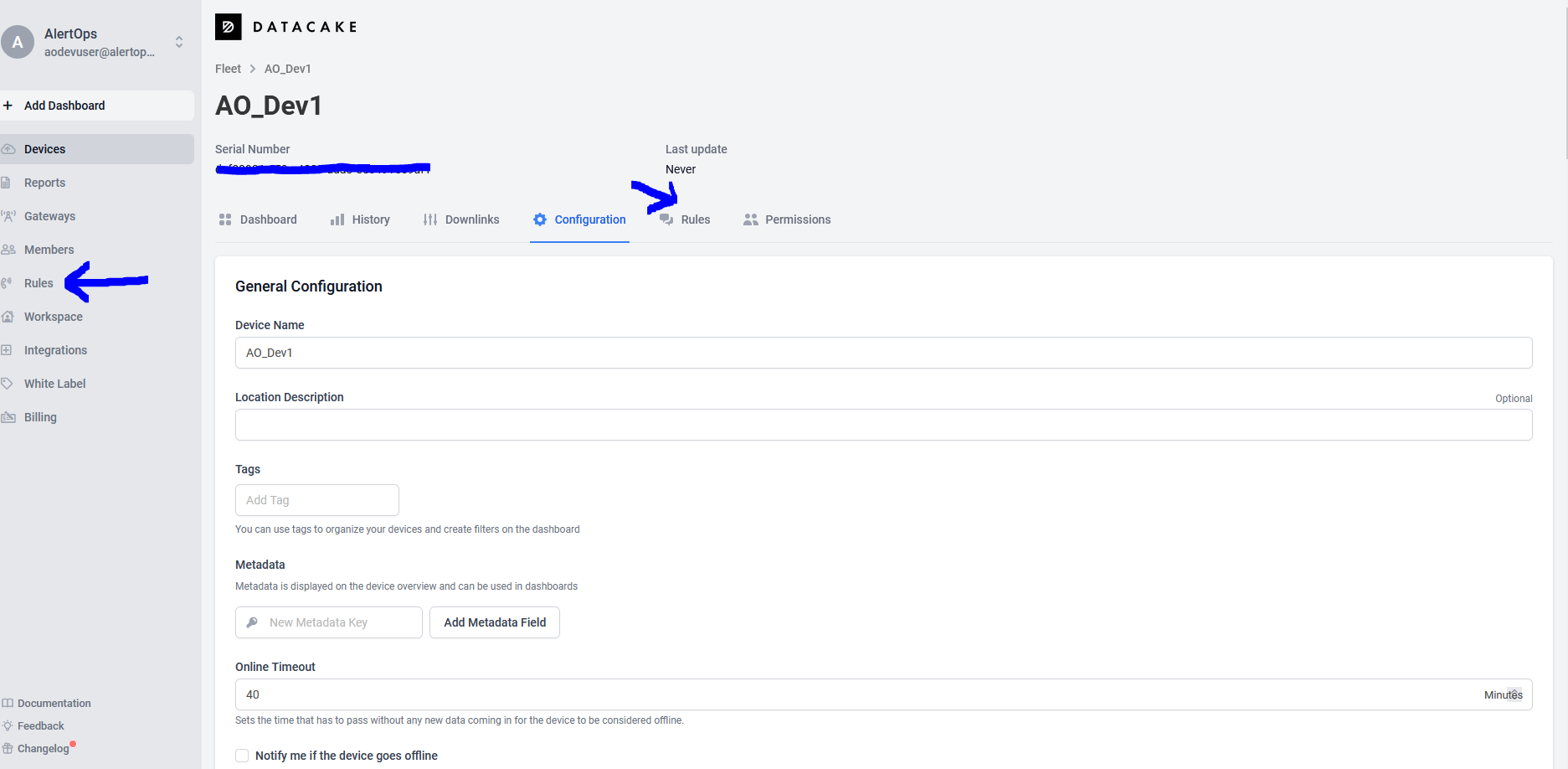Open Reports from the sidebar
The height and width of the screenshot is (769, 1568).
(x=44, y=183)
